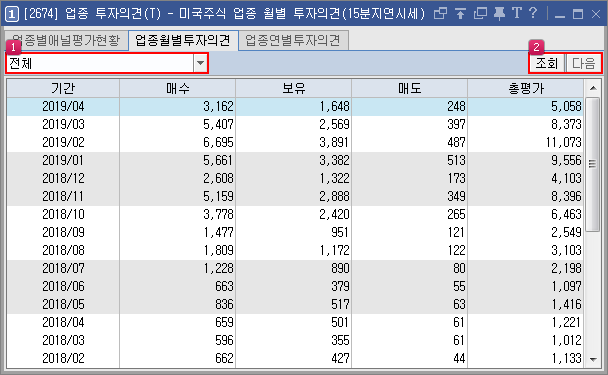The image size is (608, 375).
Task: Click the 매도 column header
Action: [409, 88]
